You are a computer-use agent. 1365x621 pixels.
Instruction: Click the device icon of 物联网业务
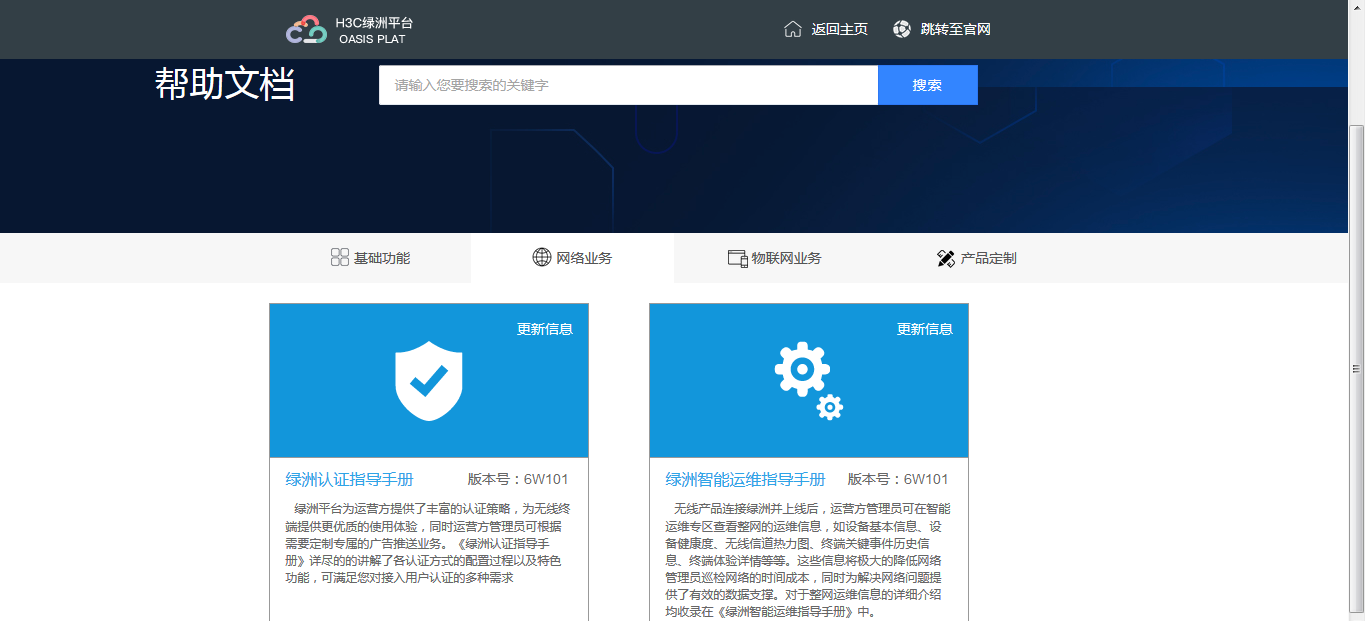(x=738, y=258)
